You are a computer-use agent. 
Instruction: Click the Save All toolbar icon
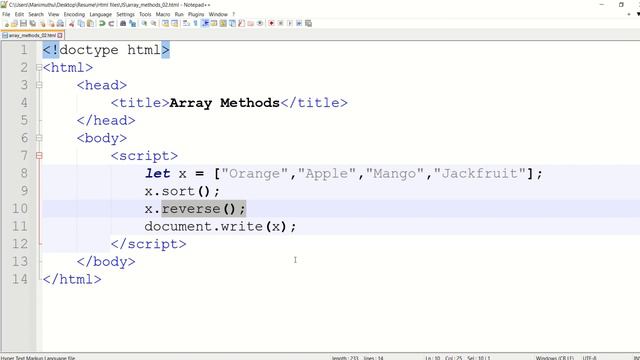click(32, 23)
